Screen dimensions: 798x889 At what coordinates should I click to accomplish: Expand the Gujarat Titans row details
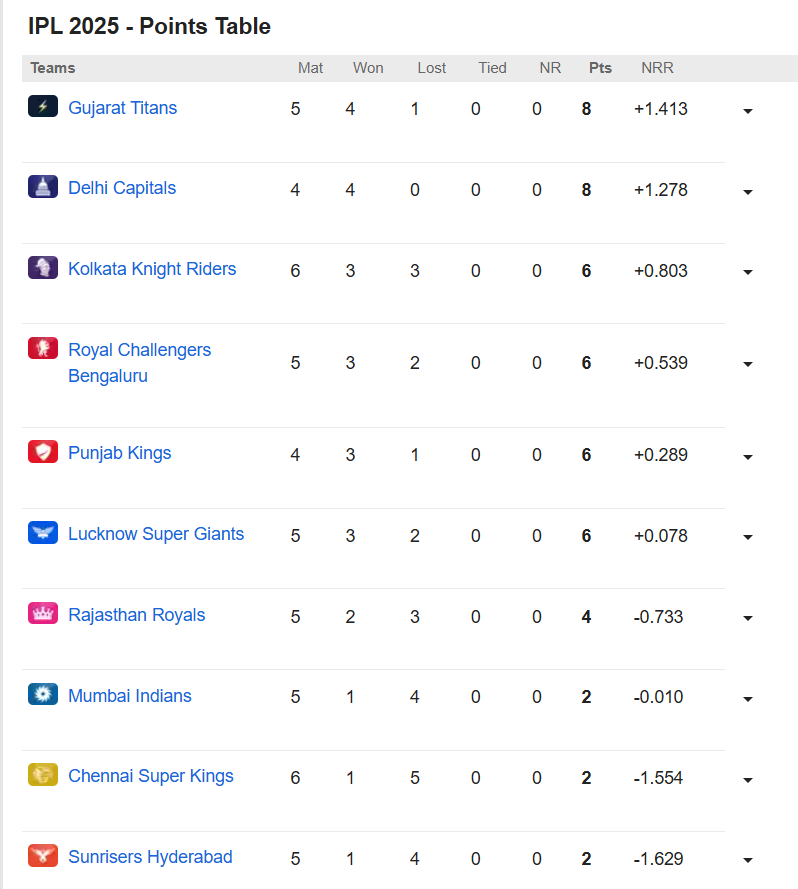748,111
